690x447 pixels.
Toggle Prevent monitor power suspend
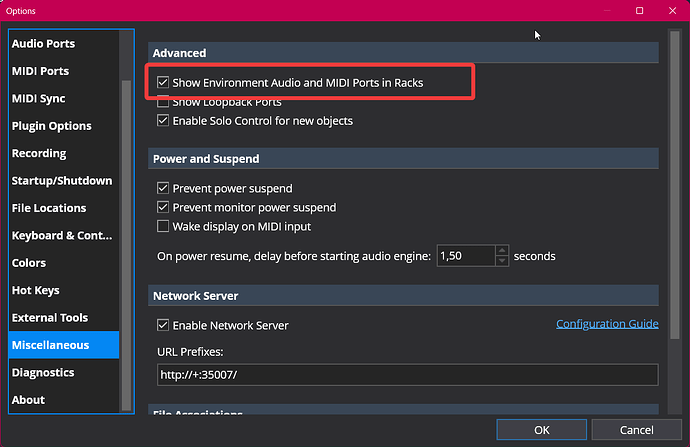click(163, 207)
